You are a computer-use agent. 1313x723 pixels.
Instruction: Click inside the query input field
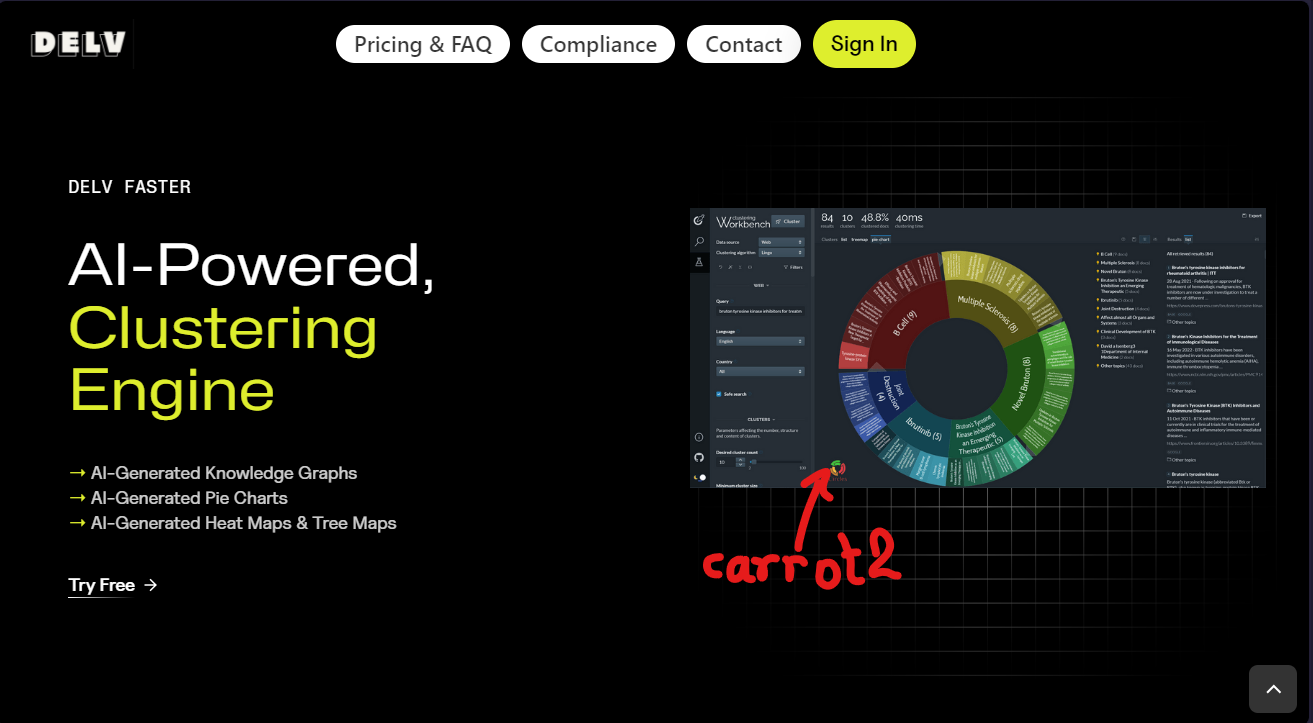[759, 311]
